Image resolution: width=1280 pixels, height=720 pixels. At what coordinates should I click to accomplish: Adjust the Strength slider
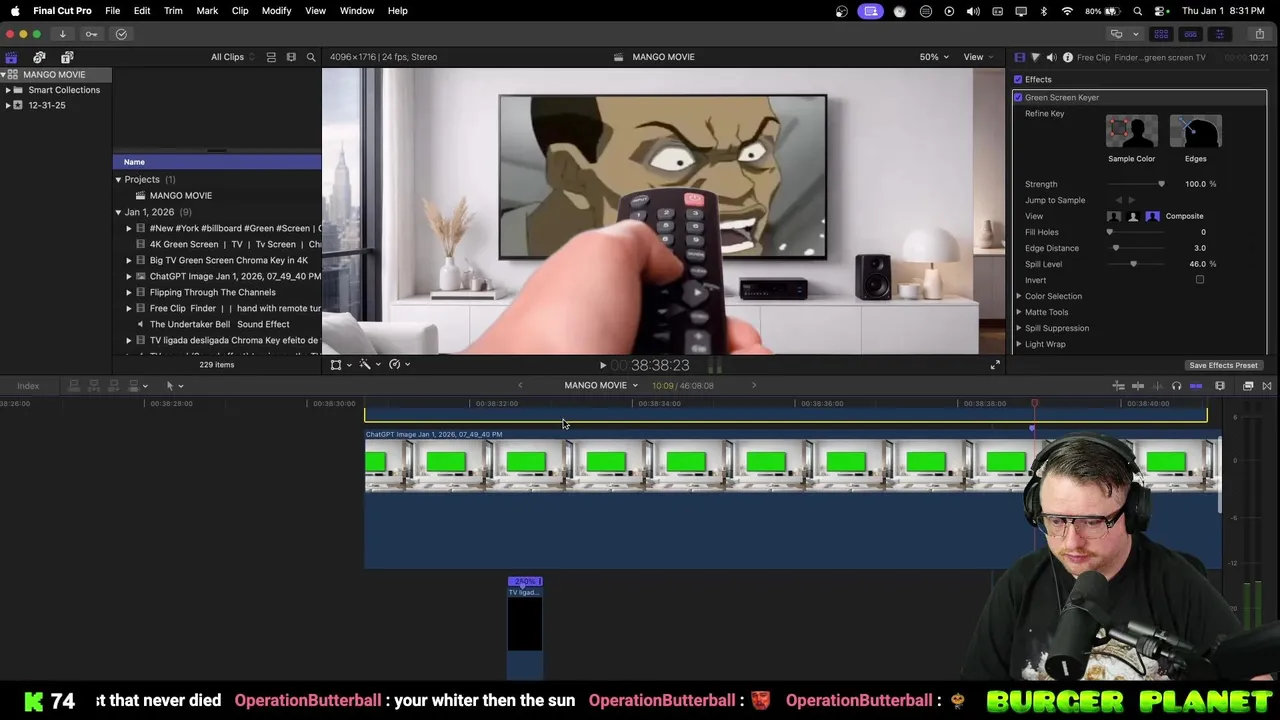click(x=1135, y=184)
